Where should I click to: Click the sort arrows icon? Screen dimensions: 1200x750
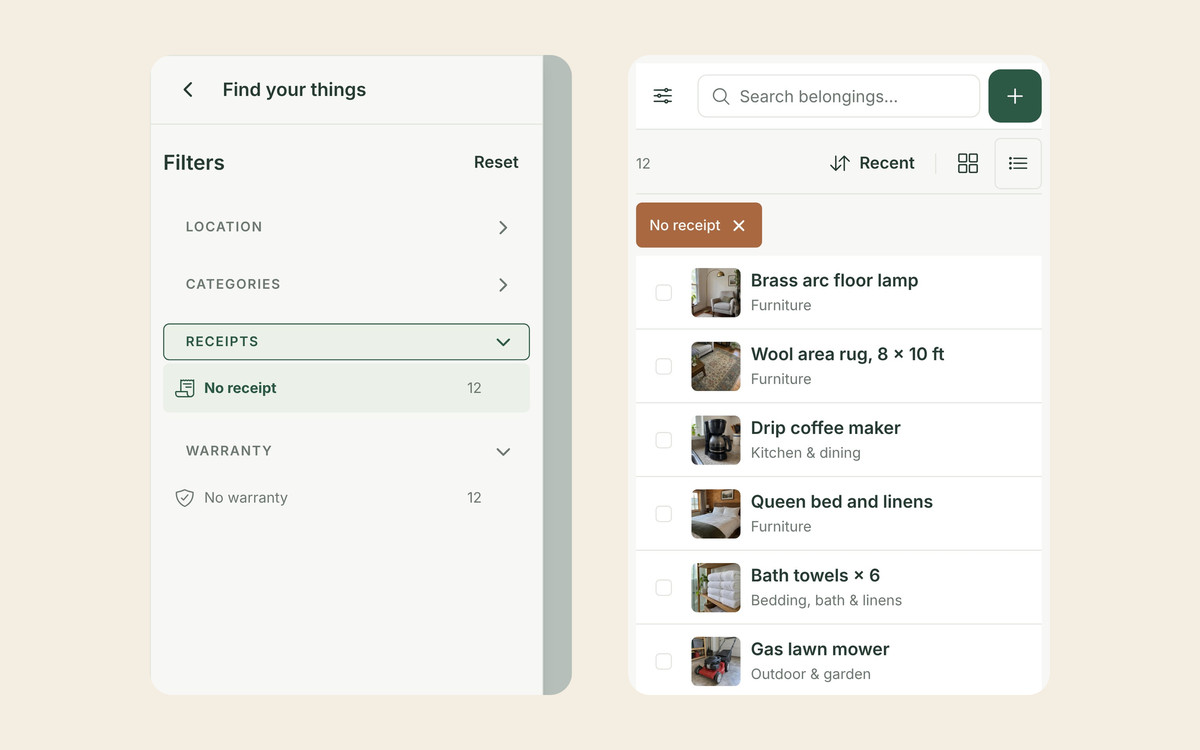pos(840,163)
